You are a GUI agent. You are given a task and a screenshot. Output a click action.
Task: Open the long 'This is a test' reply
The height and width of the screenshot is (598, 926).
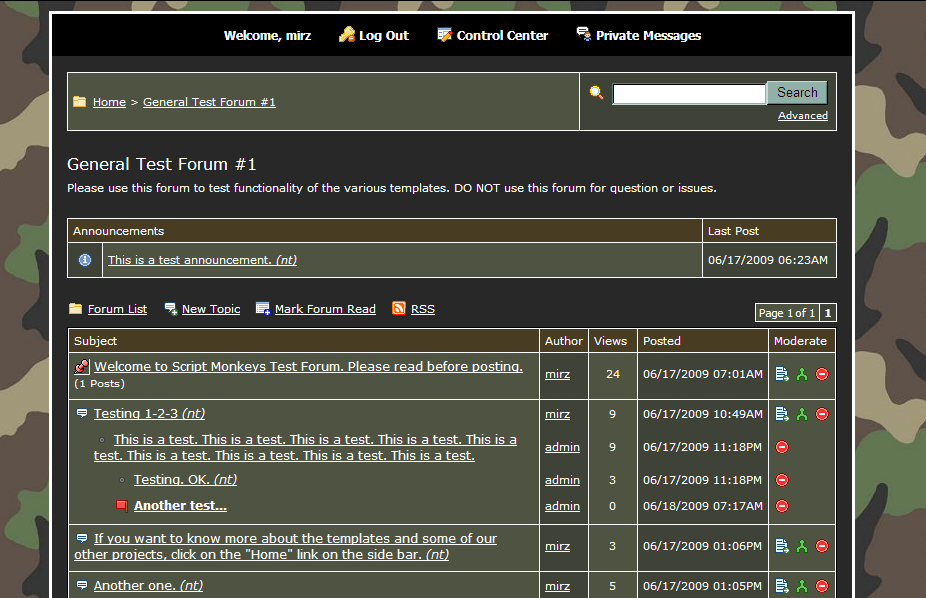point(305,447)
